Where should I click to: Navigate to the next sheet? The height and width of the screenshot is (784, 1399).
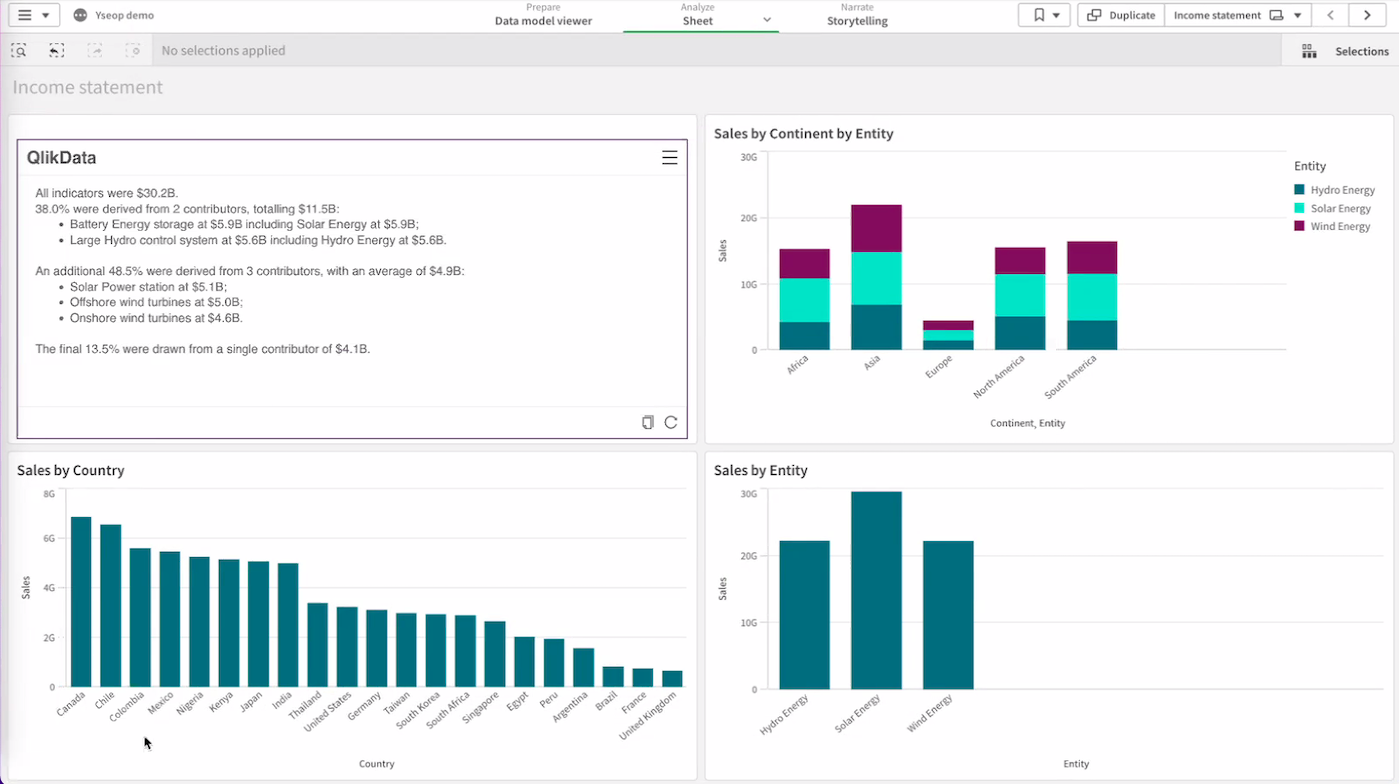[1367, 15]
